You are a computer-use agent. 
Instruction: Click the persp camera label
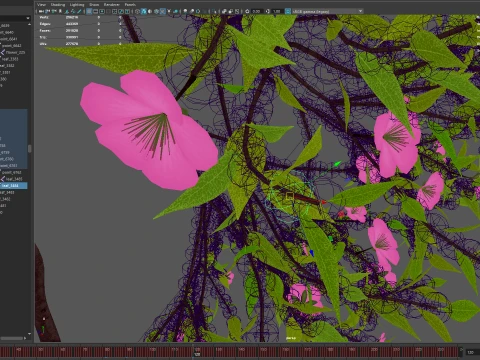tap(291, 338)
